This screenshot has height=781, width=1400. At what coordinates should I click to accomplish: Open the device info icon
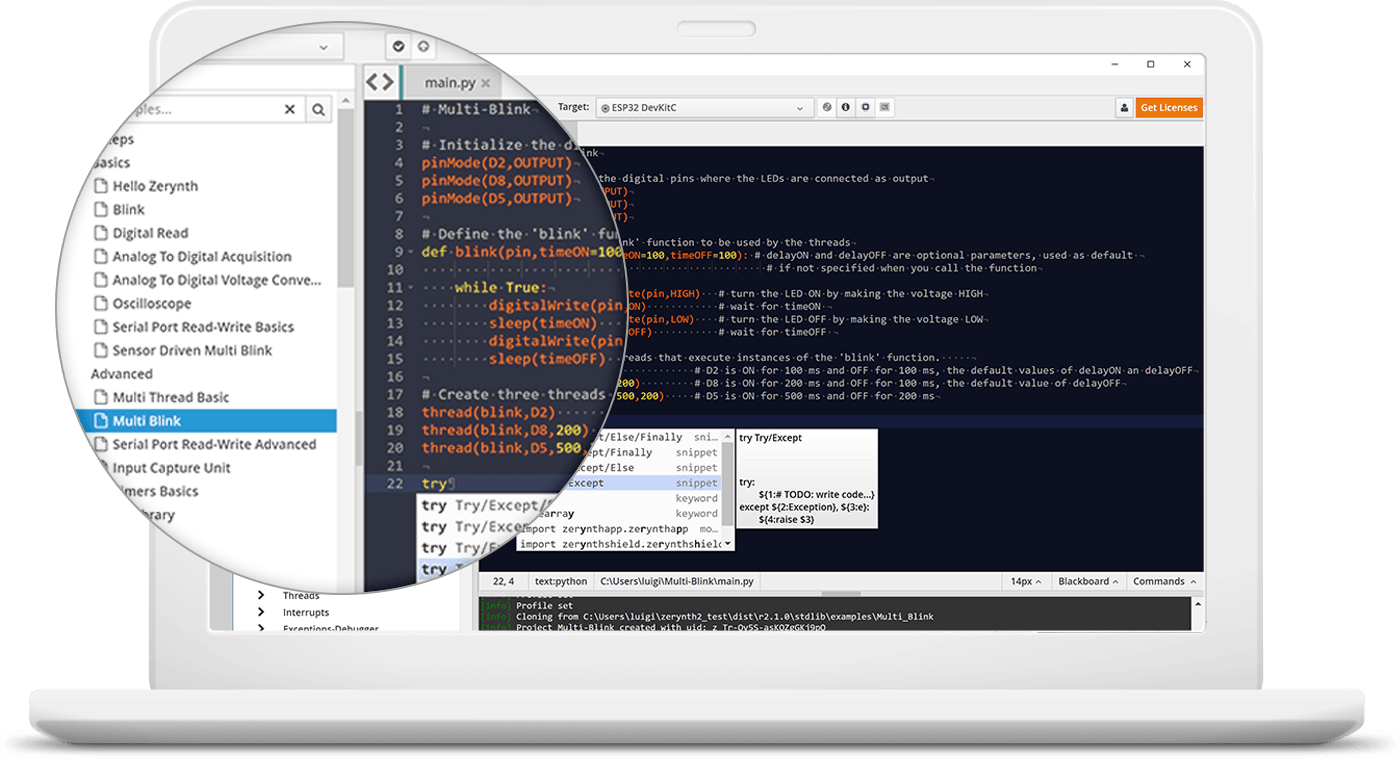[846, 107]
